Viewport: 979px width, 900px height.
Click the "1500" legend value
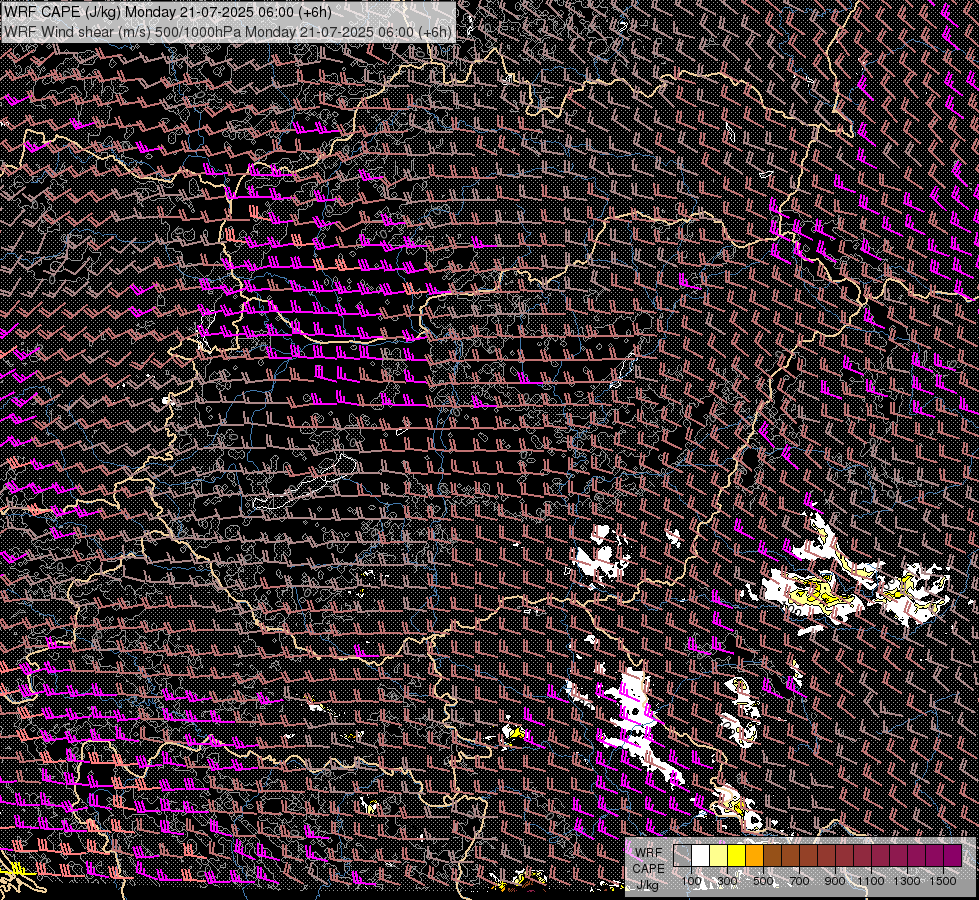[943, 881]
